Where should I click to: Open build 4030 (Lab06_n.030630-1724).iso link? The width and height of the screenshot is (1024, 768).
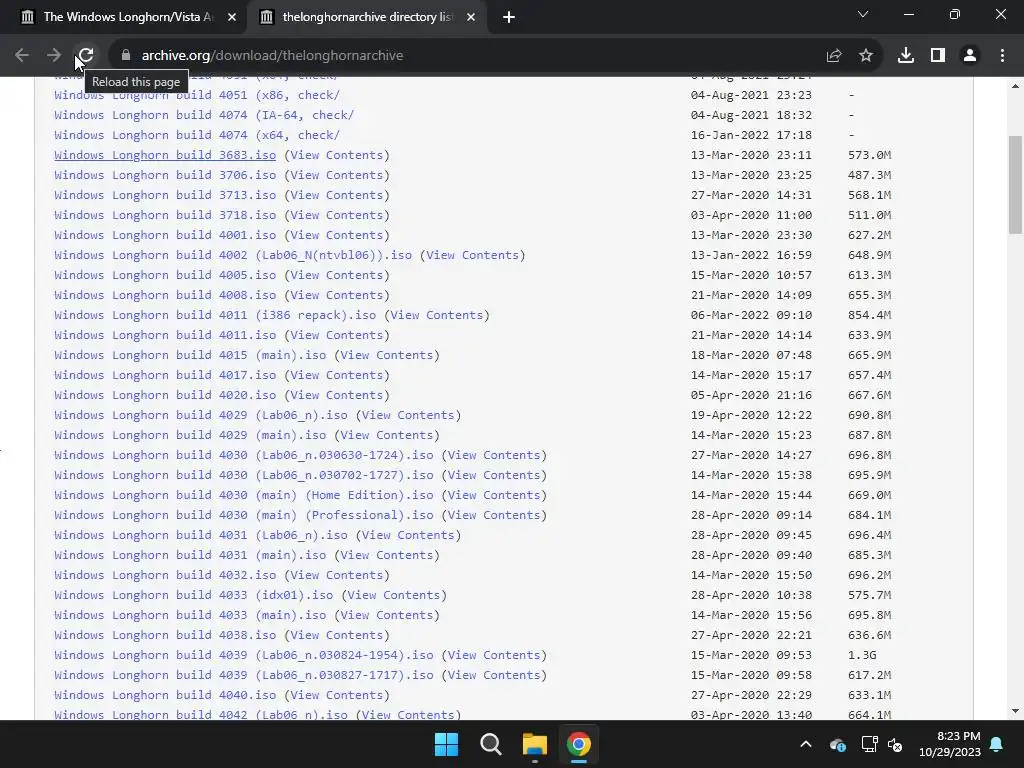pyautogui.click(x=244, y=455)
